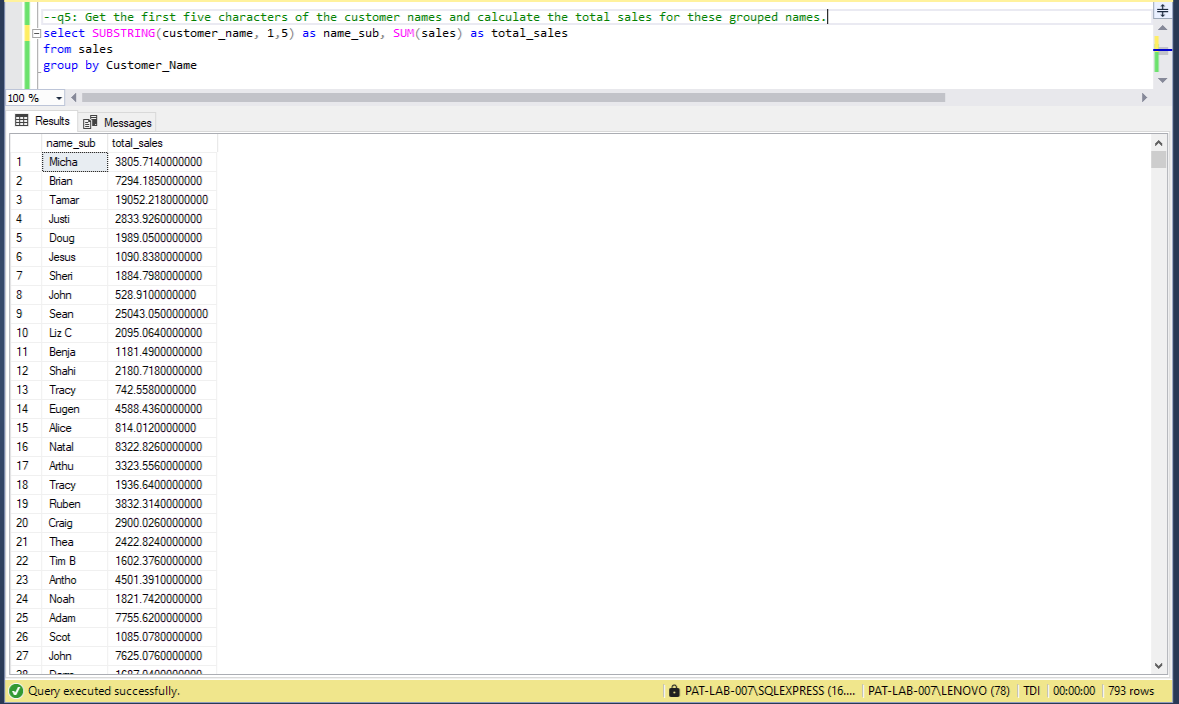Click the TDI database status entry

1032,690
